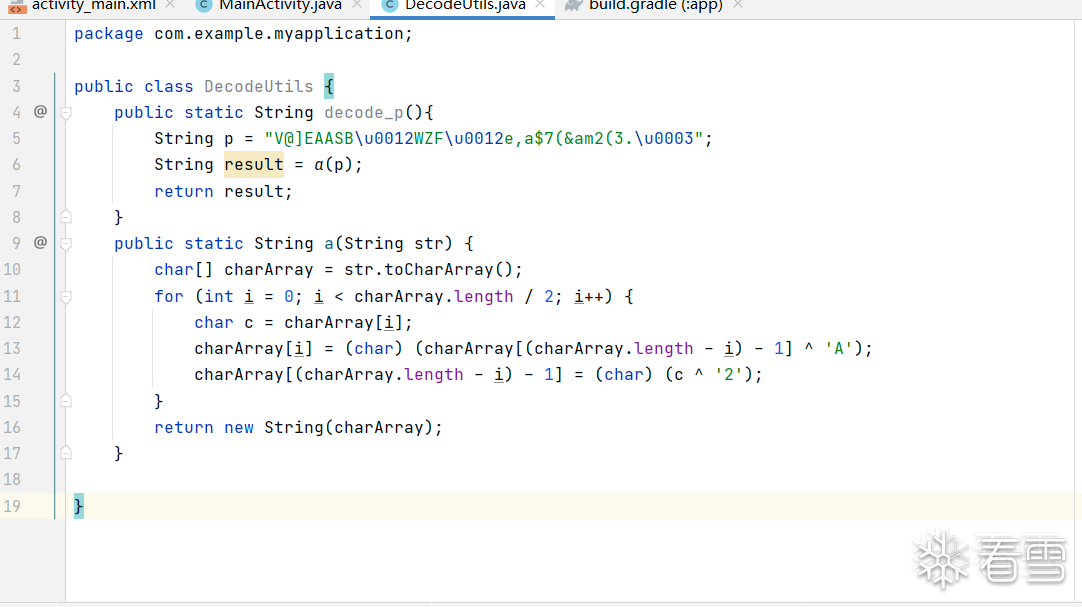1082x607 pixels.
Task: Click line number 19 in the gutter
Action: [x=12, y=506]
